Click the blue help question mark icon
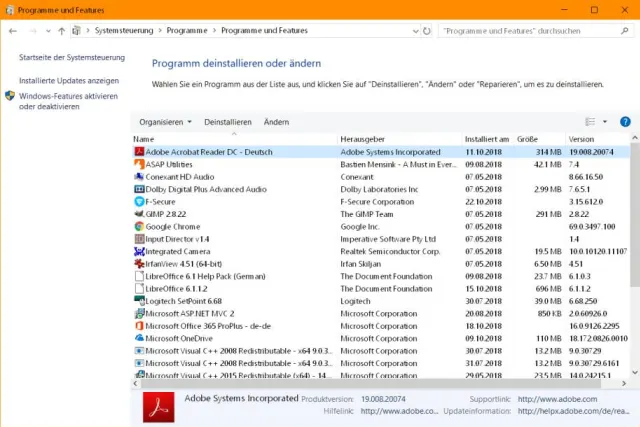Viewport: 640px width, 427px height. 625,122
